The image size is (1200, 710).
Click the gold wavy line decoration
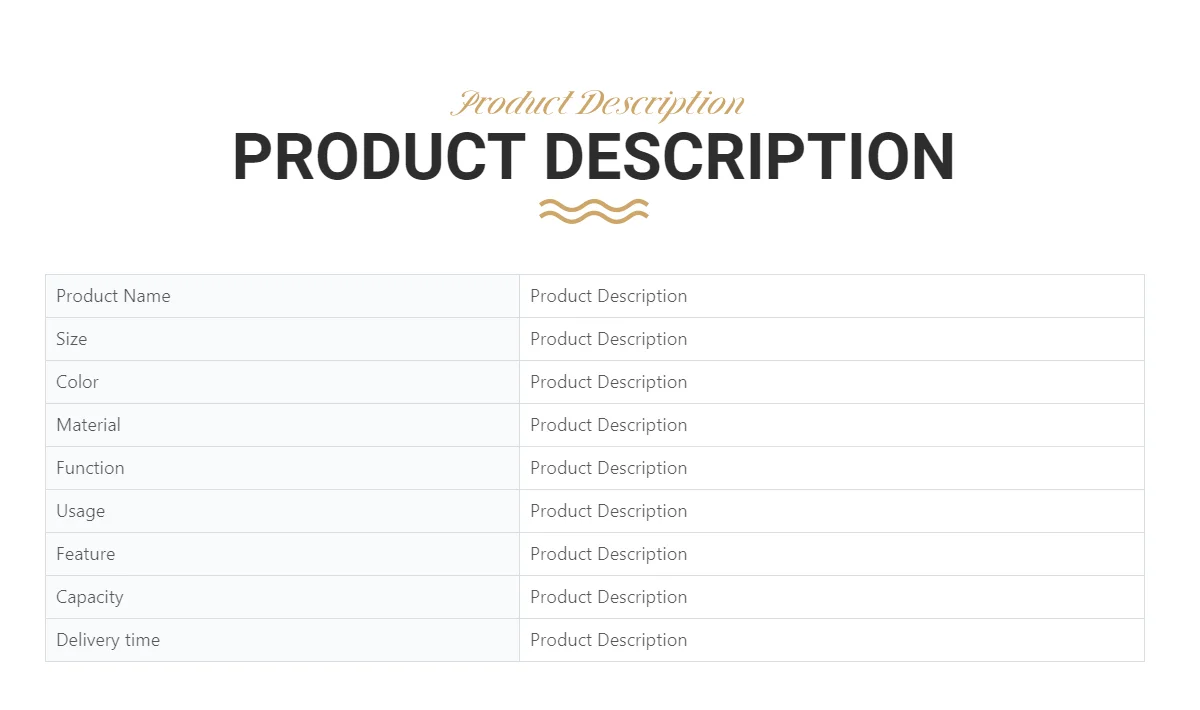[594, 210]
